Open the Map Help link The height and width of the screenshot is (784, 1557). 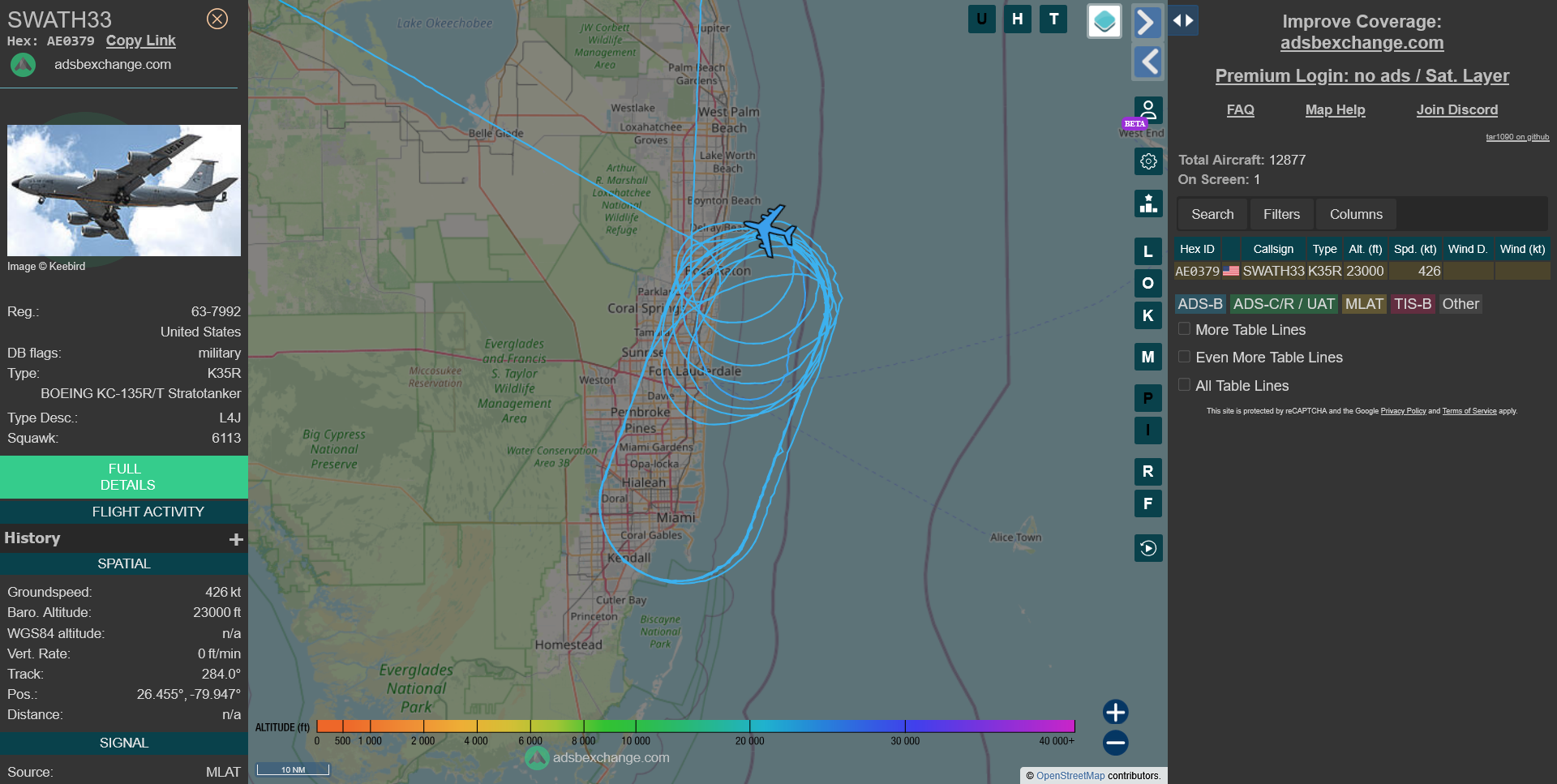pyautogui.click(x=1336, y=110)
